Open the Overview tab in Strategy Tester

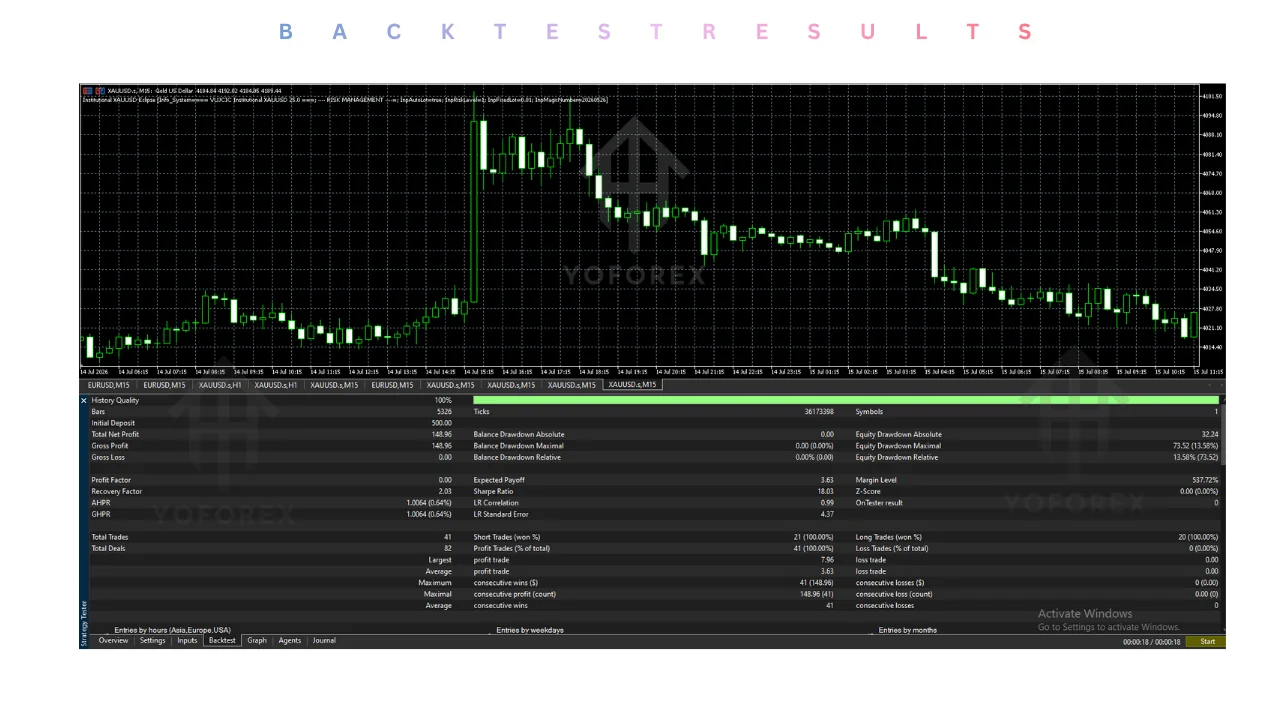click(x=113, y=641)
